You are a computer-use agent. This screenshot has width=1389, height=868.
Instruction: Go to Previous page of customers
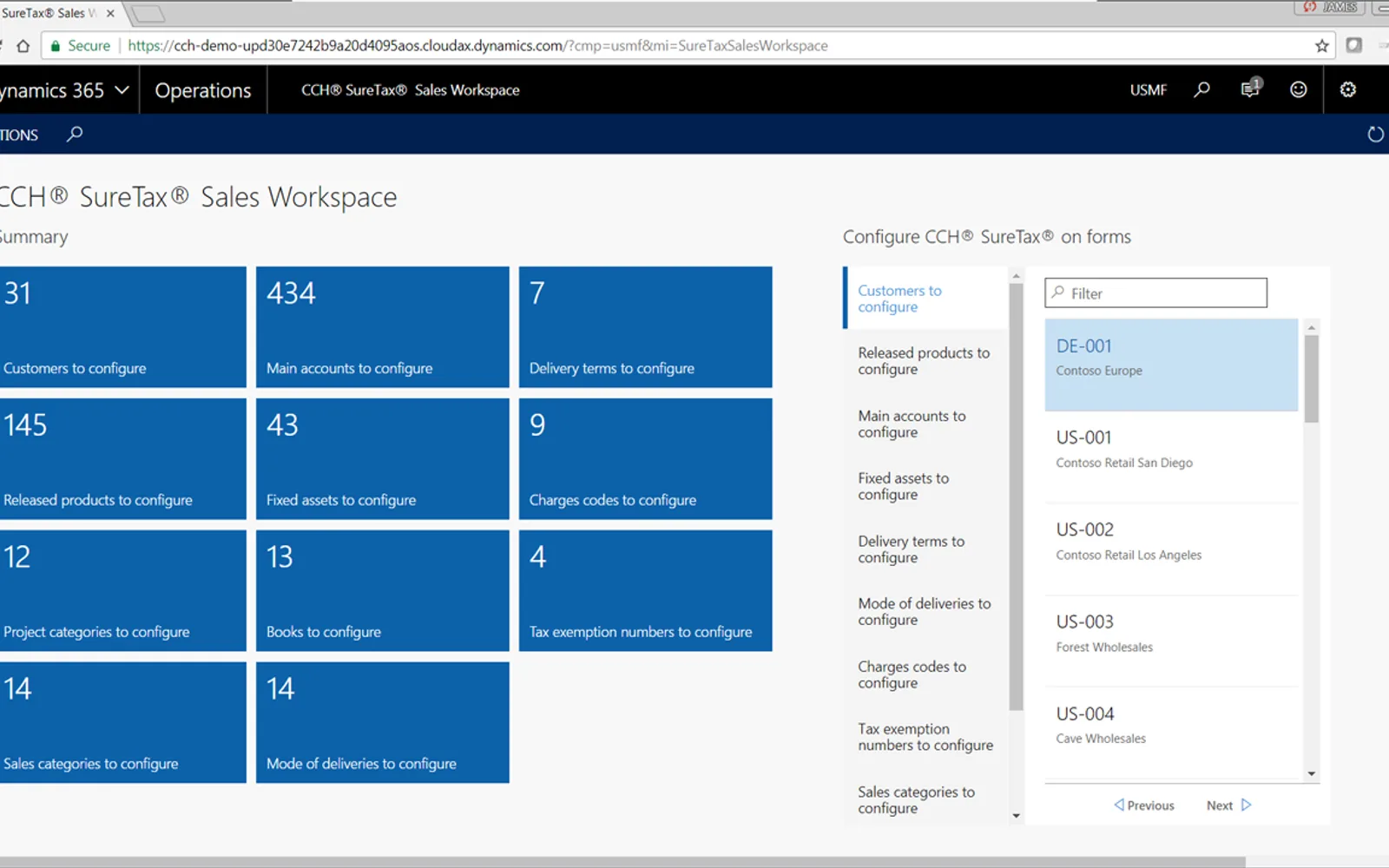1144,806
